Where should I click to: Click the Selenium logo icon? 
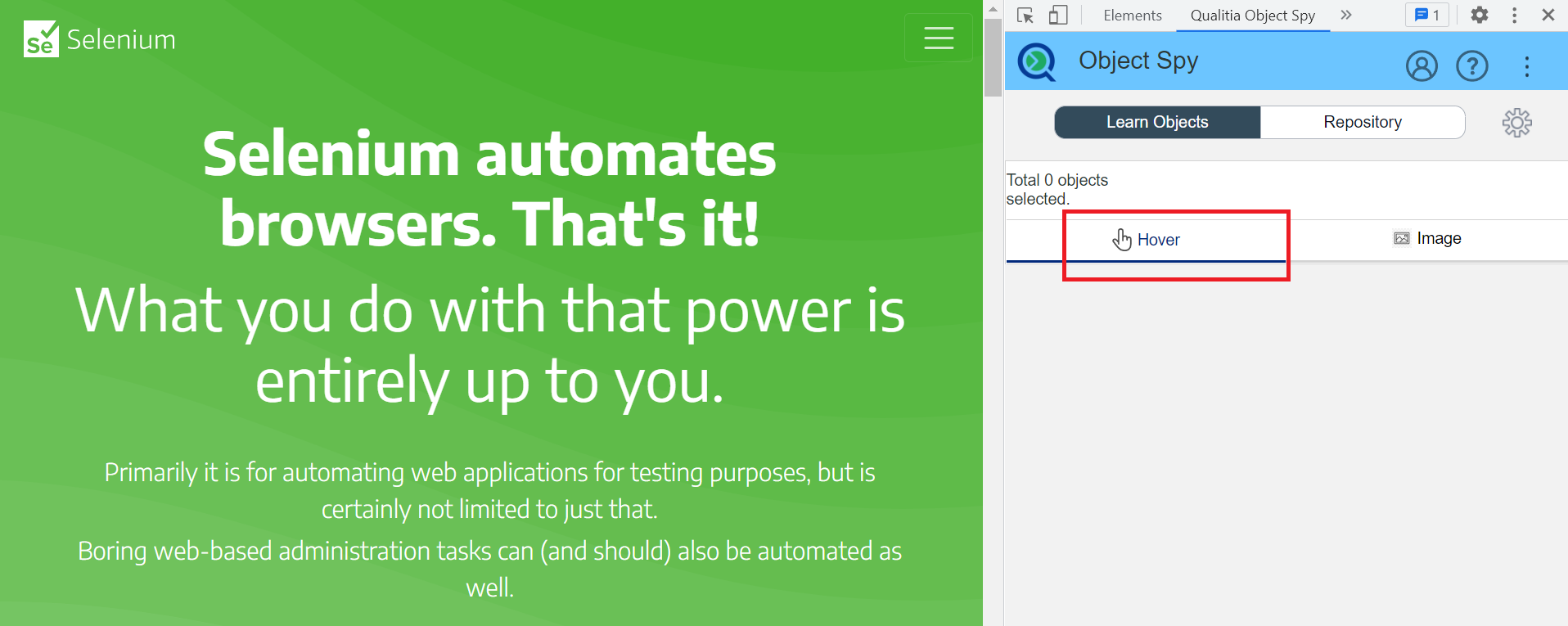pyautogui.click(x=41, y=39)
